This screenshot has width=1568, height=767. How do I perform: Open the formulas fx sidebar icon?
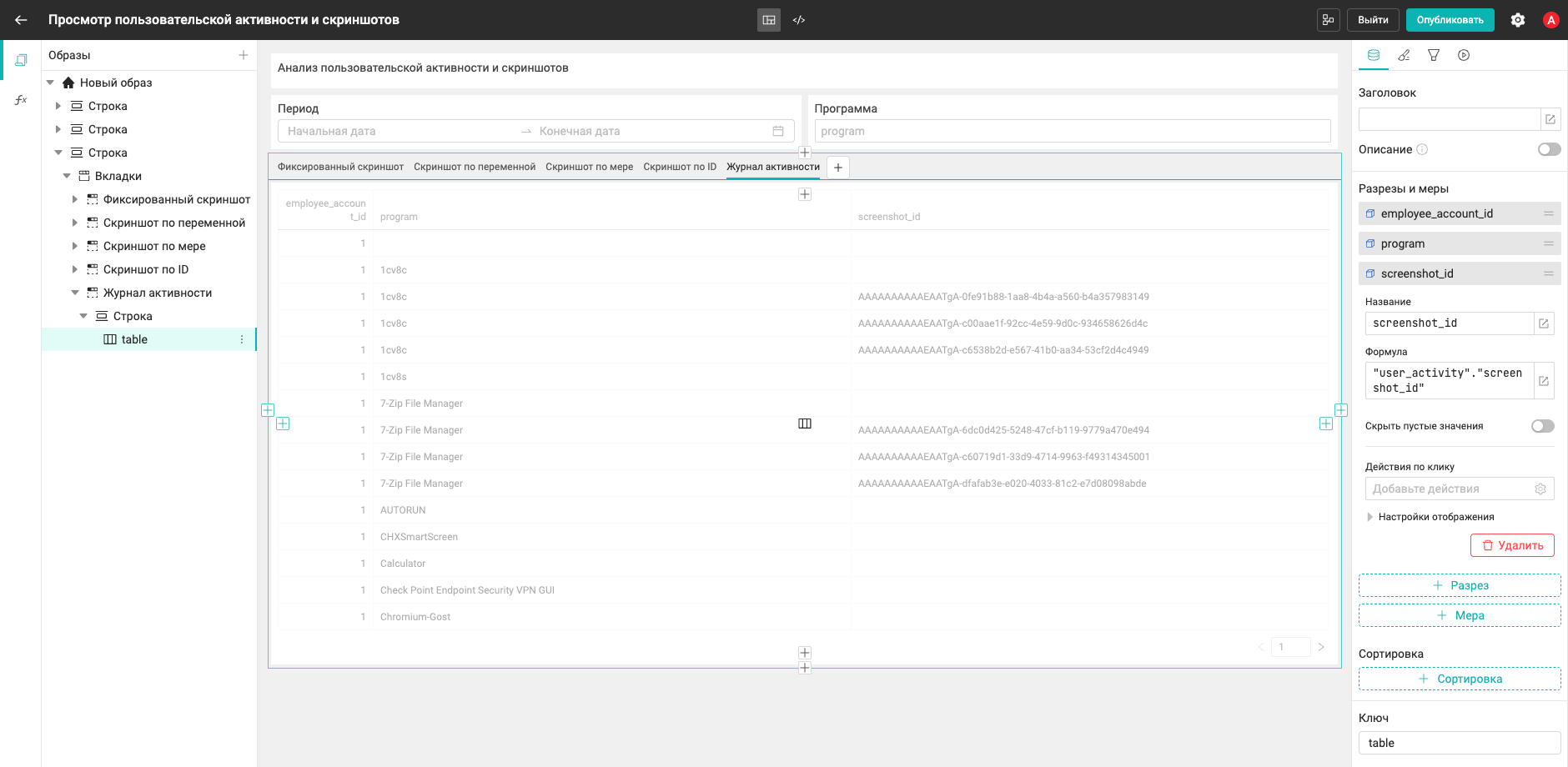21,100
